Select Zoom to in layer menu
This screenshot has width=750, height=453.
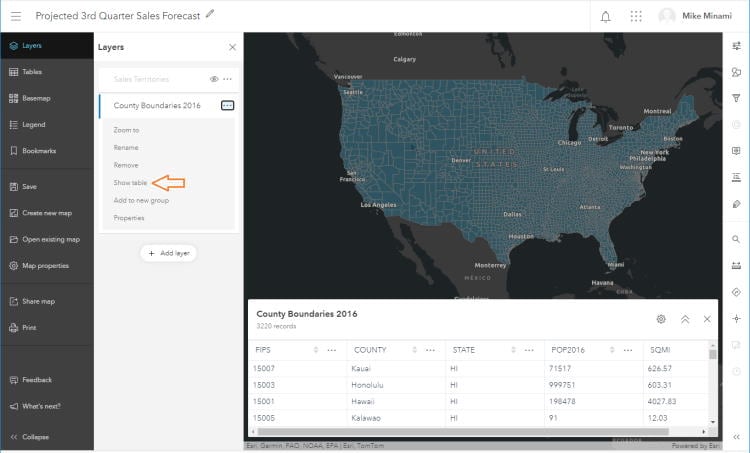coord(126,130)
